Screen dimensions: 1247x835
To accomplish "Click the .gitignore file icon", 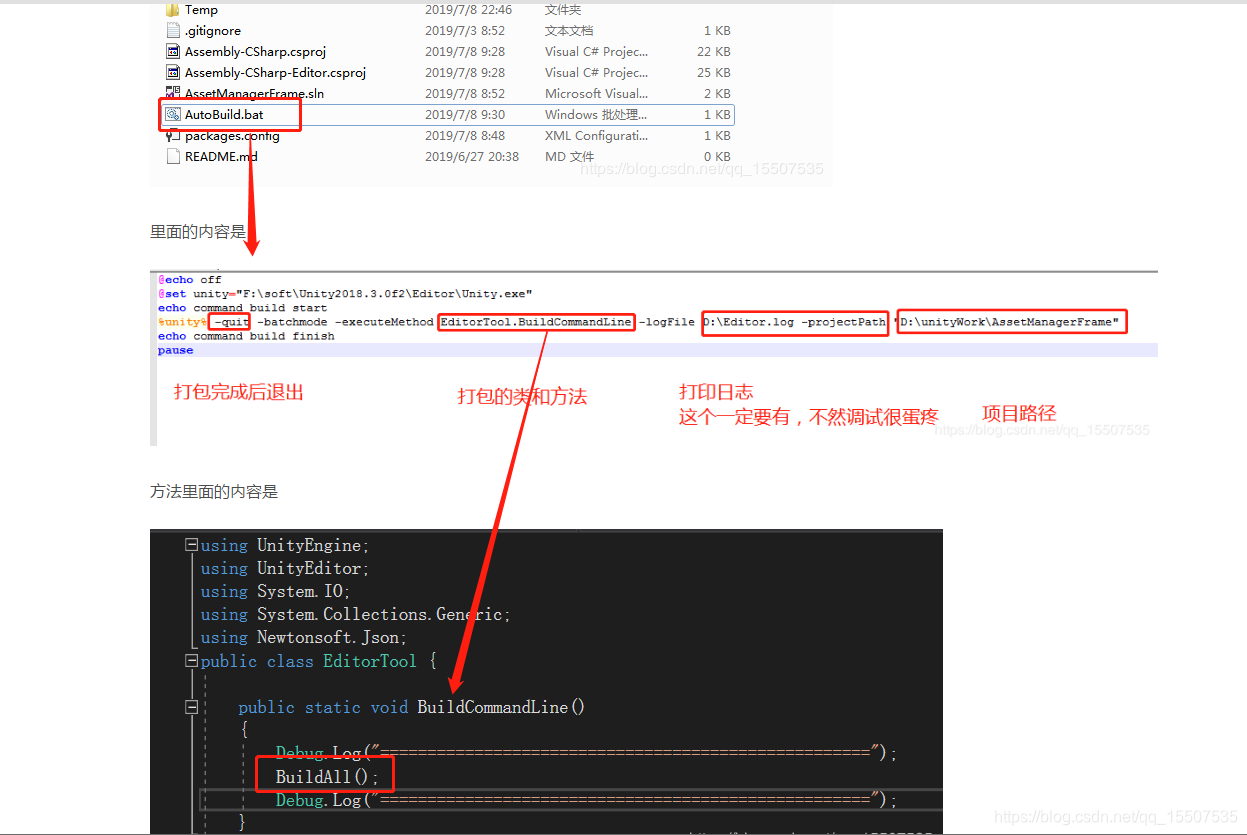I will pyautogui.click(x=172, y=31).
